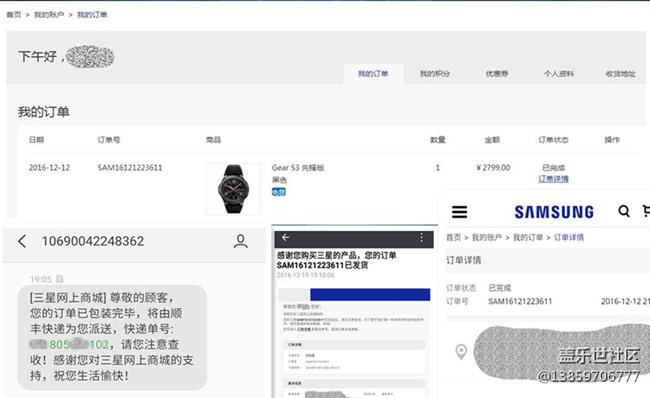Click the 订单号 column header
Viewport: 650px width, 398px height.
[x=109, y=140]
